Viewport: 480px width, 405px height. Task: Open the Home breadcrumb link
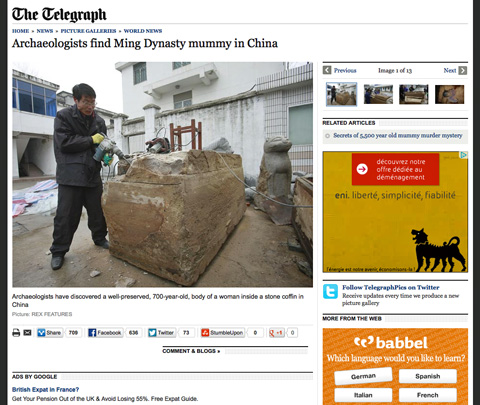coord(21,31)
